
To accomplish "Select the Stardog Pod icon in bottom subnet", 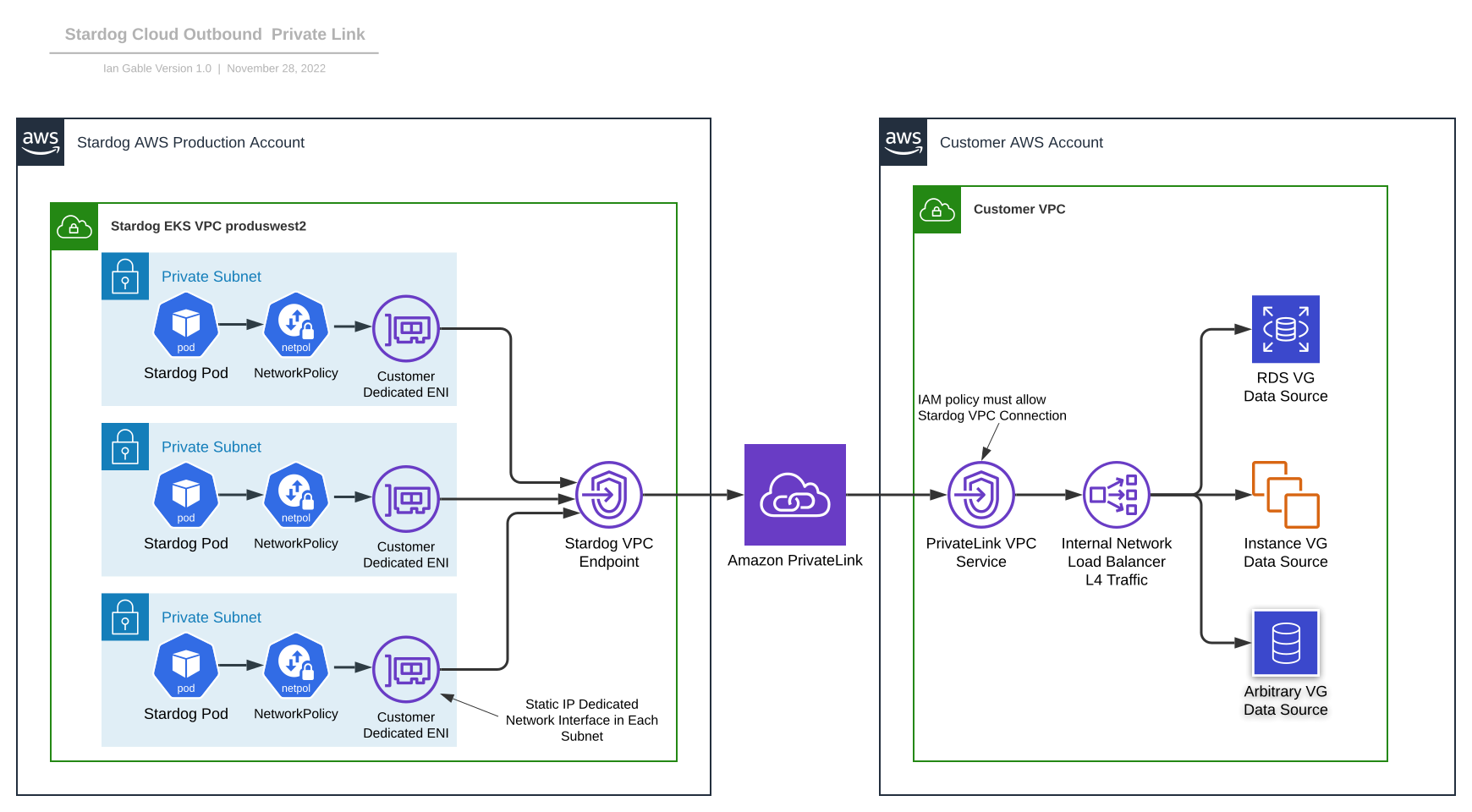I will [186, 666].
